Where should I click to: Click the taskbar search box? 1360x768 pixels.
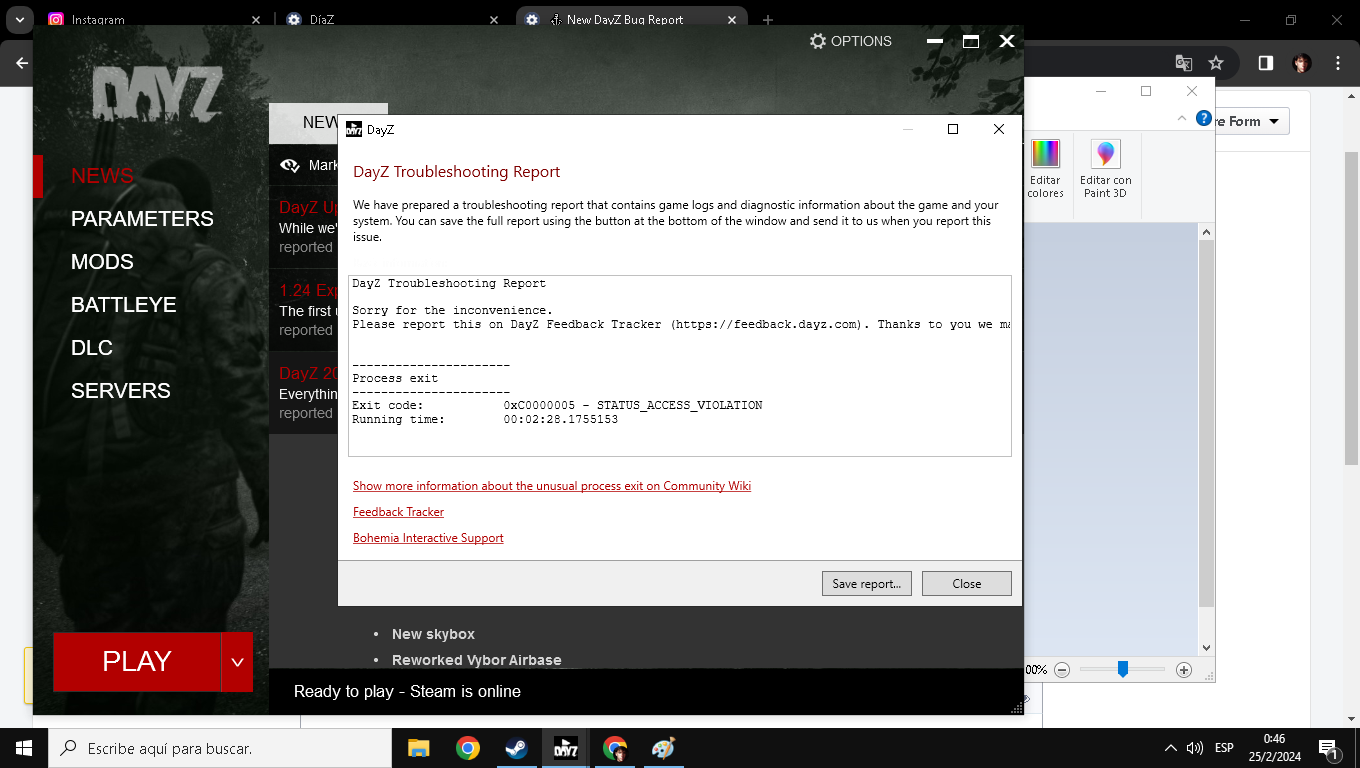tap(220, 748)
